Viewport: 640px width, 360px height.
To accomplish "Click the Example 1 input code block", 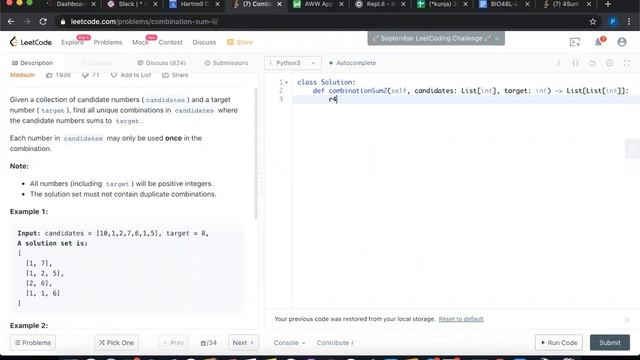I will [x=127, y=268].
